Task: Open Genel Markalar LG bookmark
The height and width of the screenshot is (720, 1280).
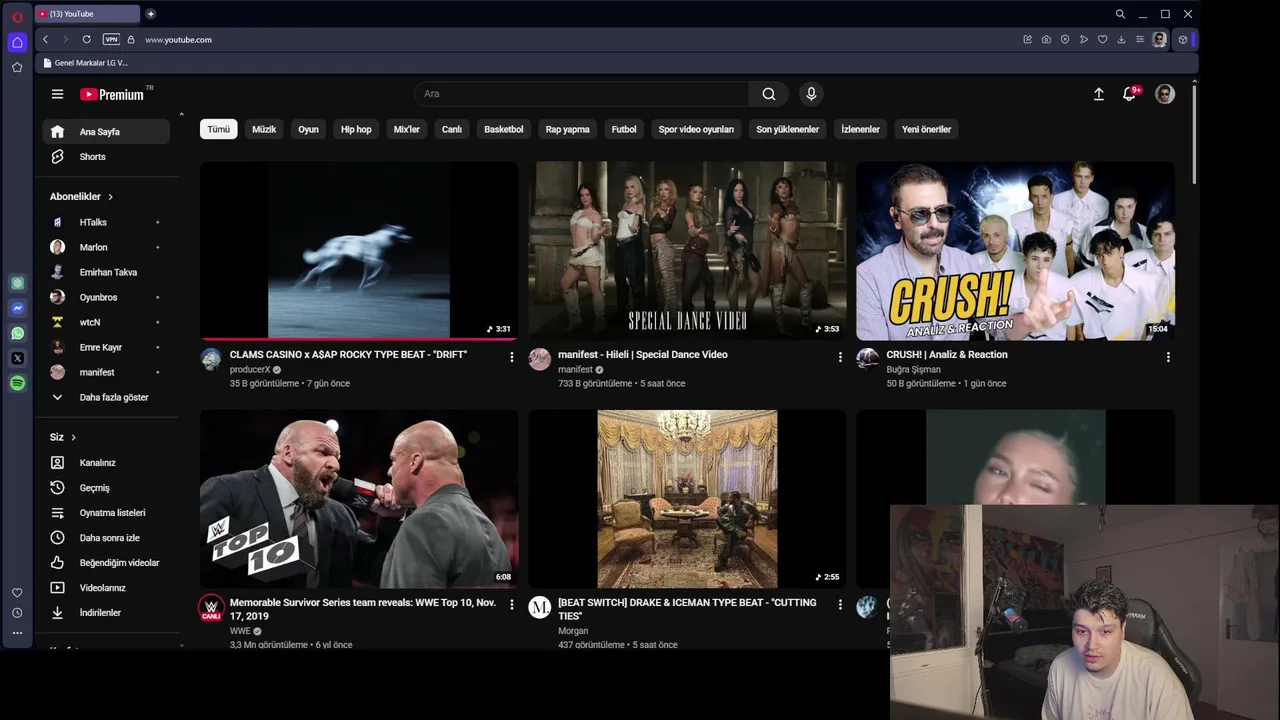Action: pyautogui.click(x=86, y=63)
